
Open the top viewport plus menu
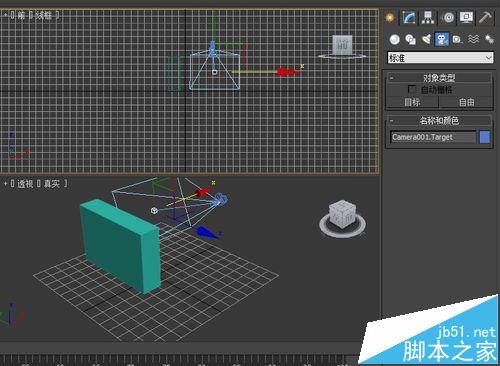(x=5, y=15)
